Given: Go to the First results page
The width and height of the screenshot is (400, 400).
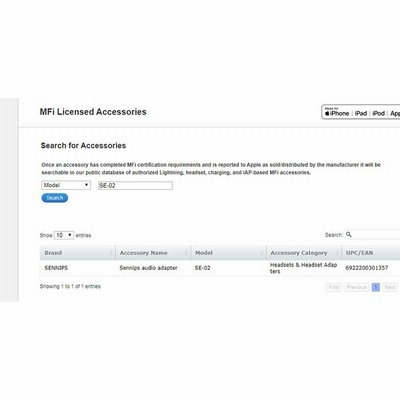Looking at the screenshot, I should pos(334,287).
